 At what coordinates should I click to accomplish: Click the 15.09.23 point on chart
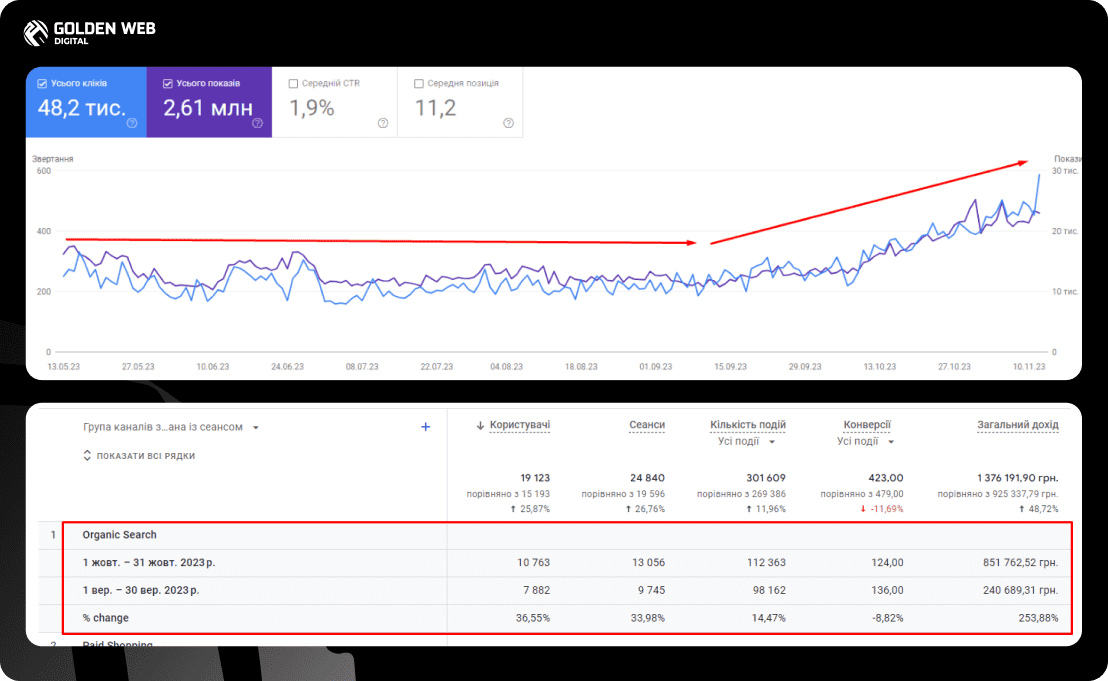coord(730,367)
